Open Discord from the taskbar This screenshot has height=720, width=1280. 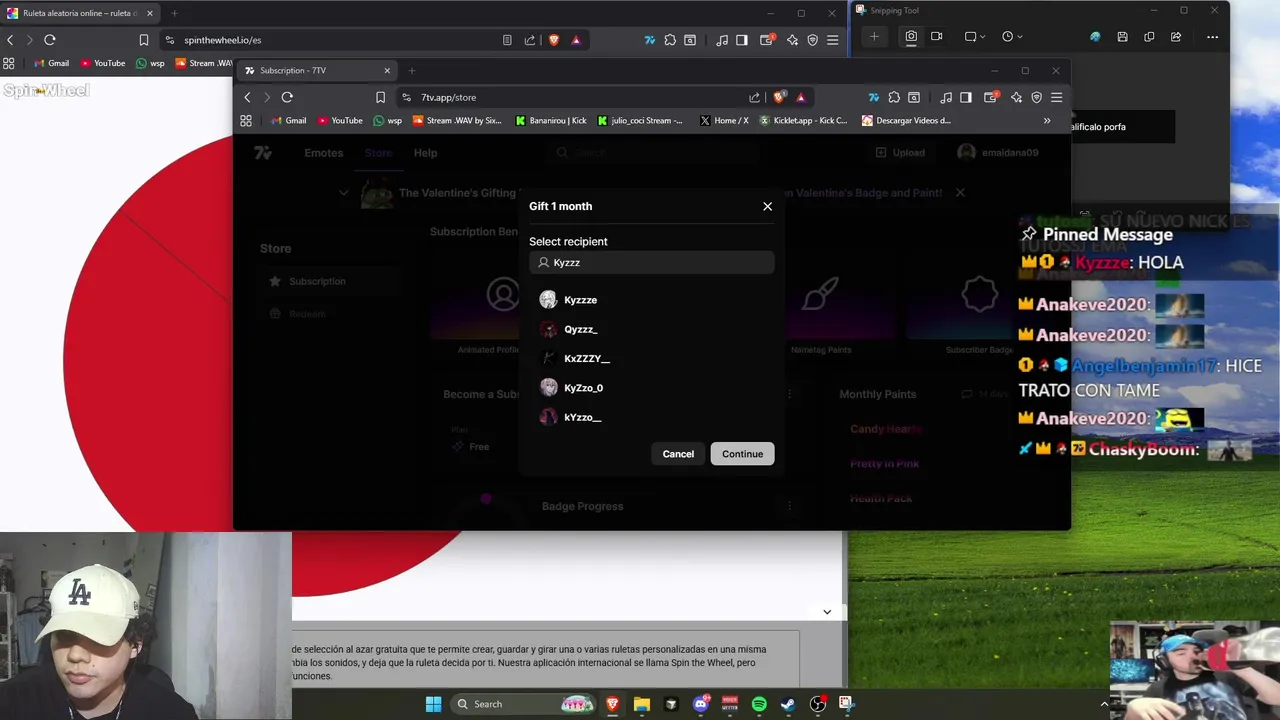[x=701, y=704]
